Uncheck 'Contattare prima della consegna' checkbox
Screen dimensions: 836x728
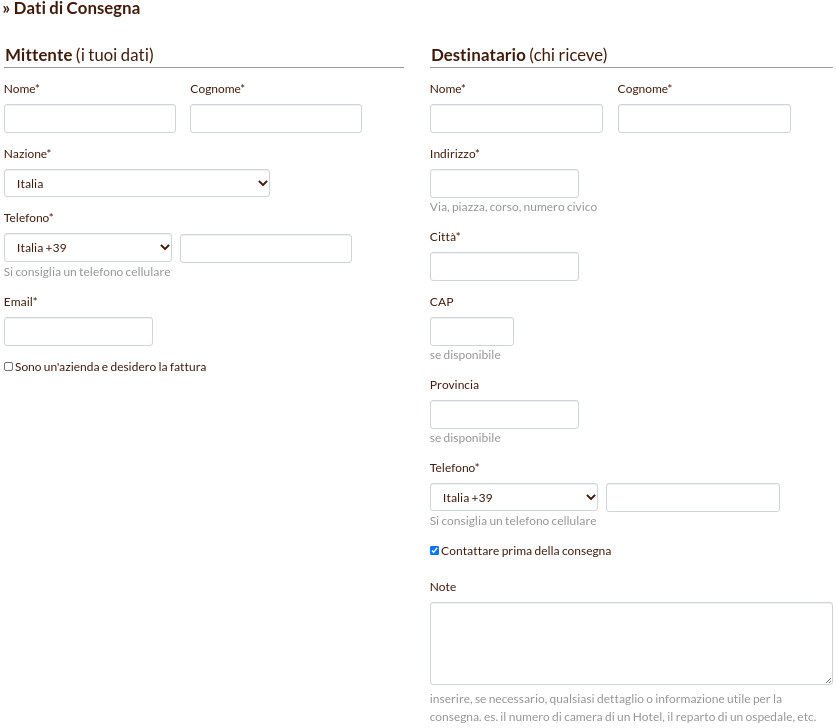(x=435, y=551)
